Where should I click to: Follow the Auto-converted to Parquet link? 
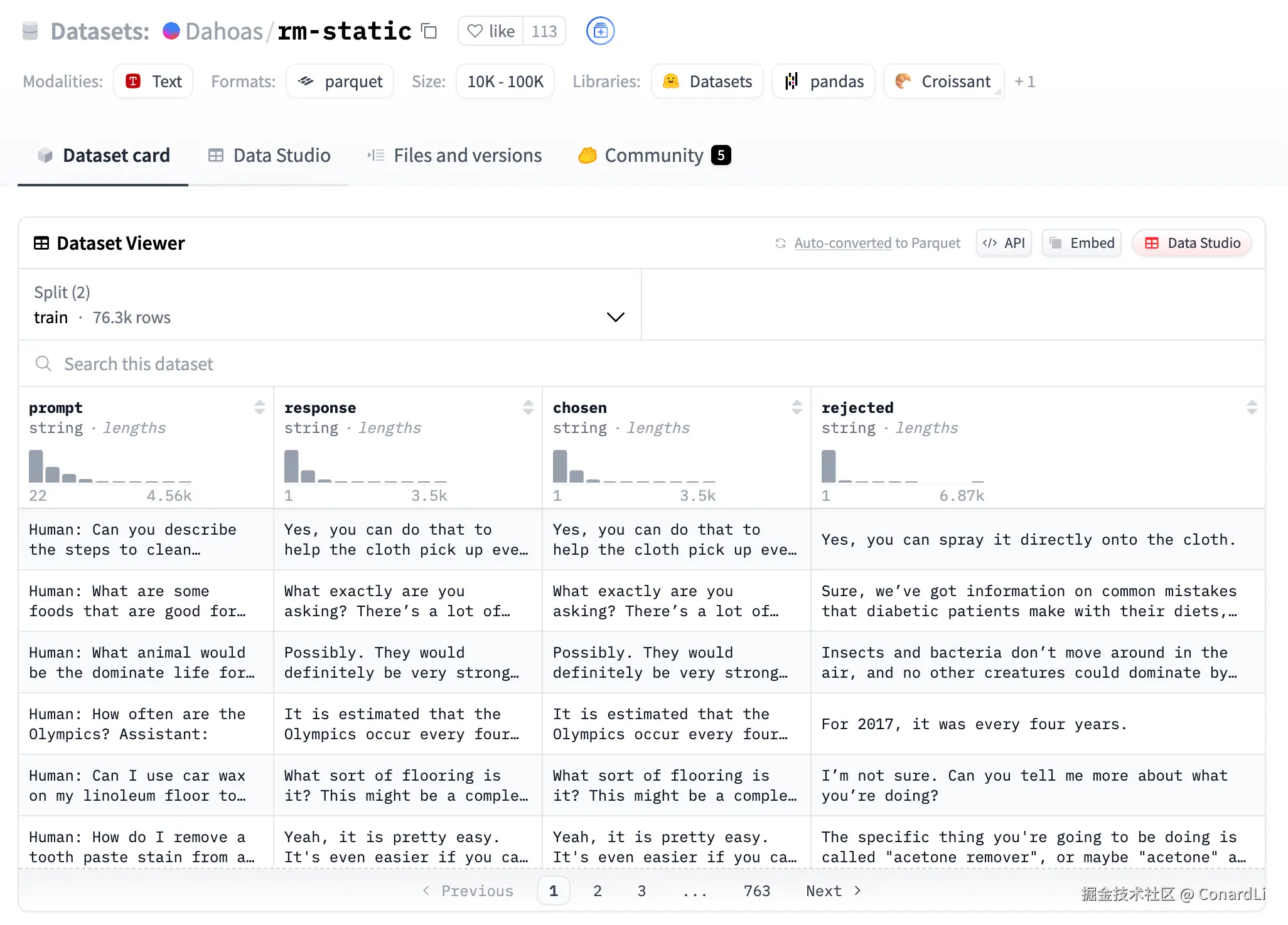point(842,243)
